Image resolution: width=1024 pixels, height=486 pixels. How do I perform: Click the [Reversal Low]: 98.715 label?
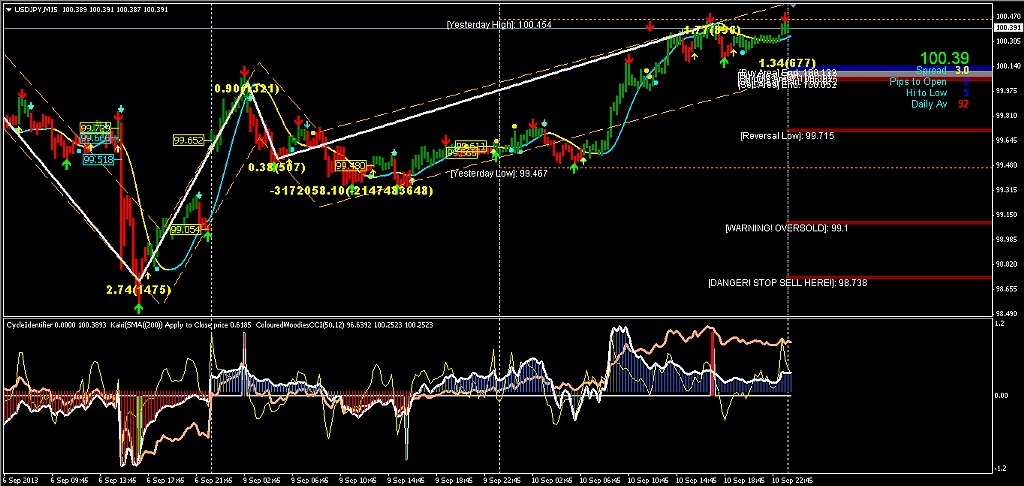coord(786,137)
